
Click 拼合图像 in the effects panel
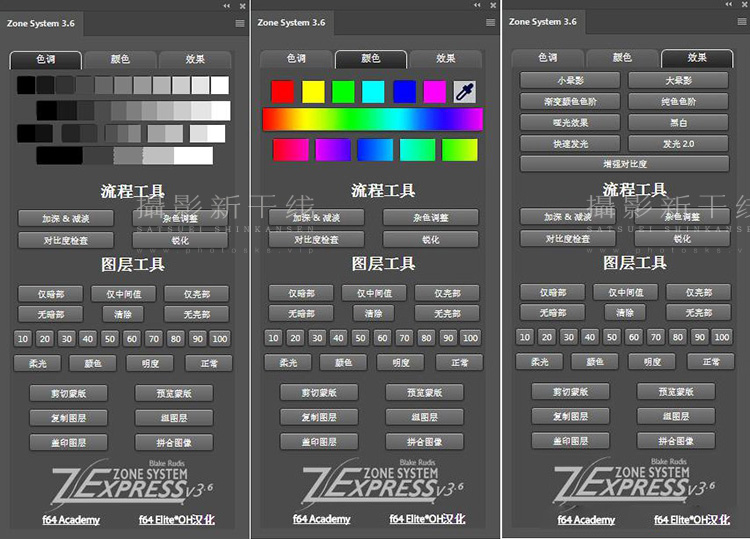[676, 441]
